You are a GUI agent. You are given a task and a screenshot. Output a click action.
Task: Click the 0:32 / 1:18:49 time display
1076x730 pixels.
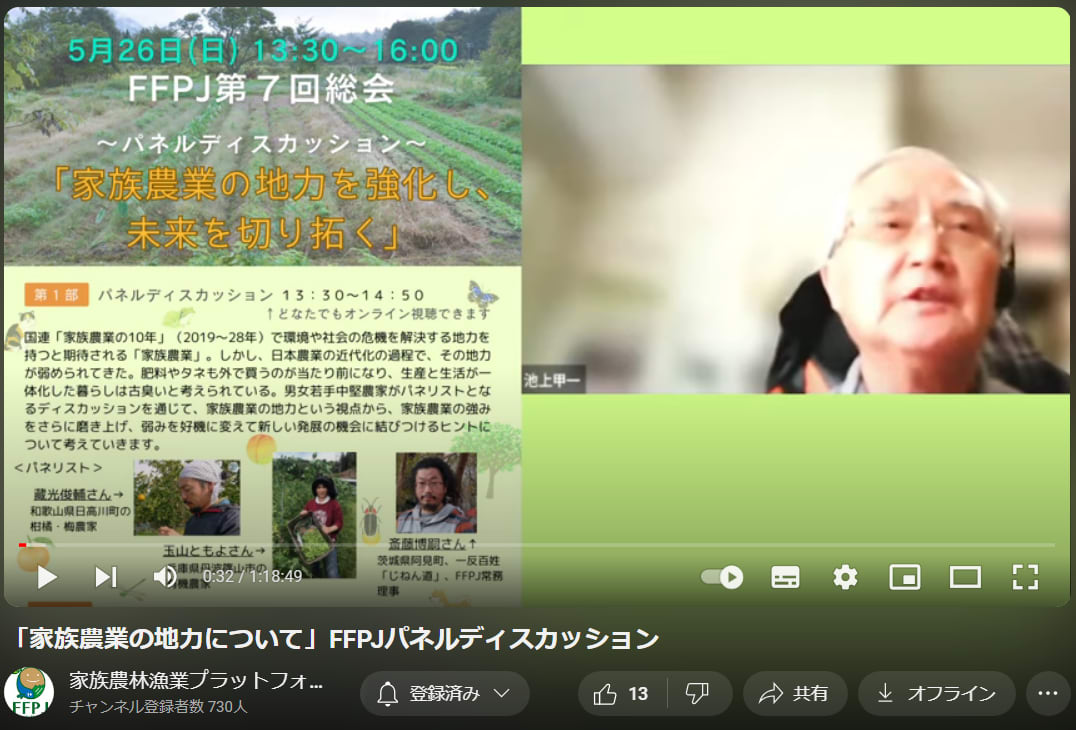pyautogui.click(x=253, y=576)
